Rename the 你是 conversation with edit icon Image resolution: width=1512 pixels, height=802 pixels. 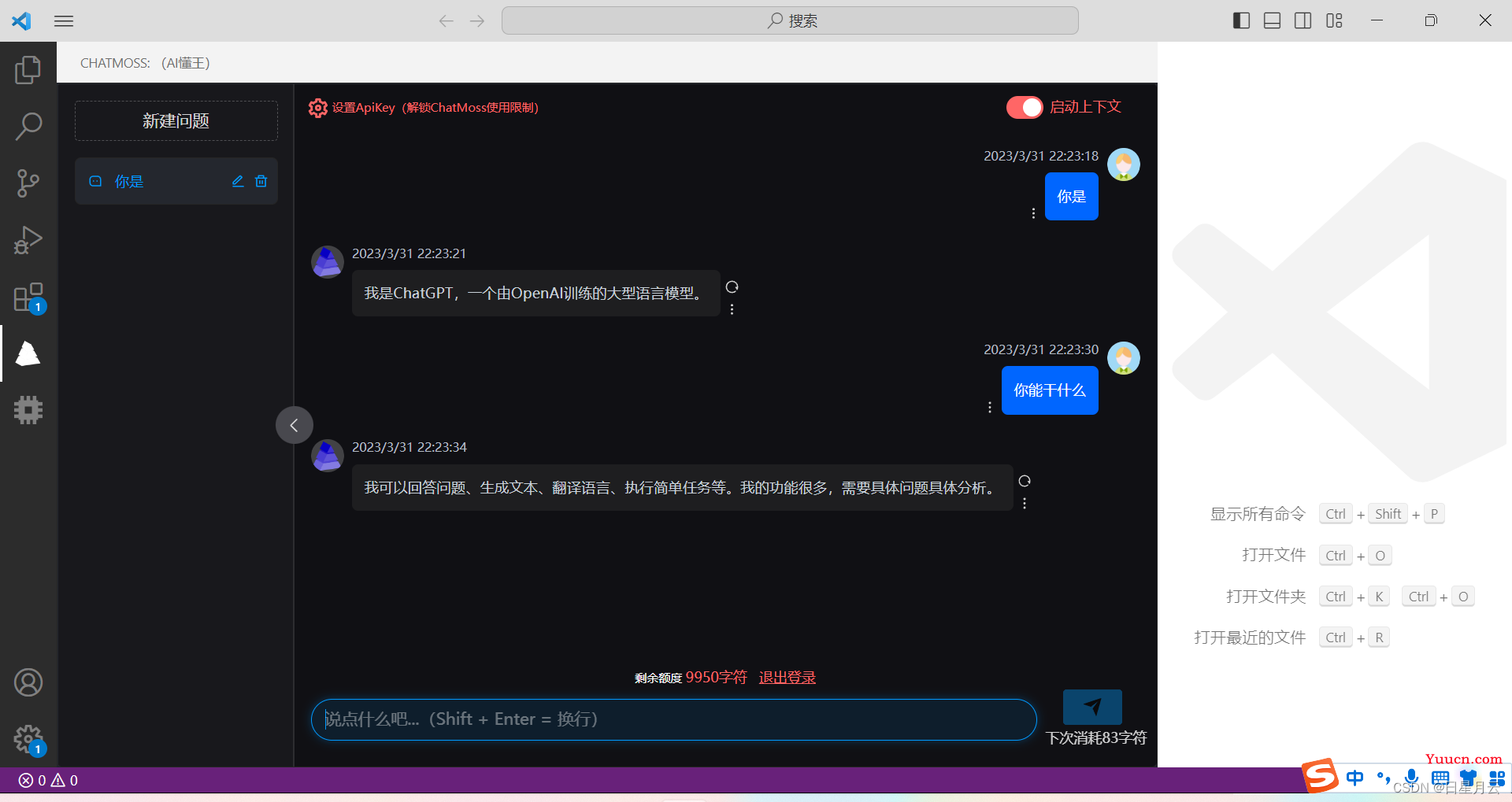pyautogui.click(x=238, y=181)
